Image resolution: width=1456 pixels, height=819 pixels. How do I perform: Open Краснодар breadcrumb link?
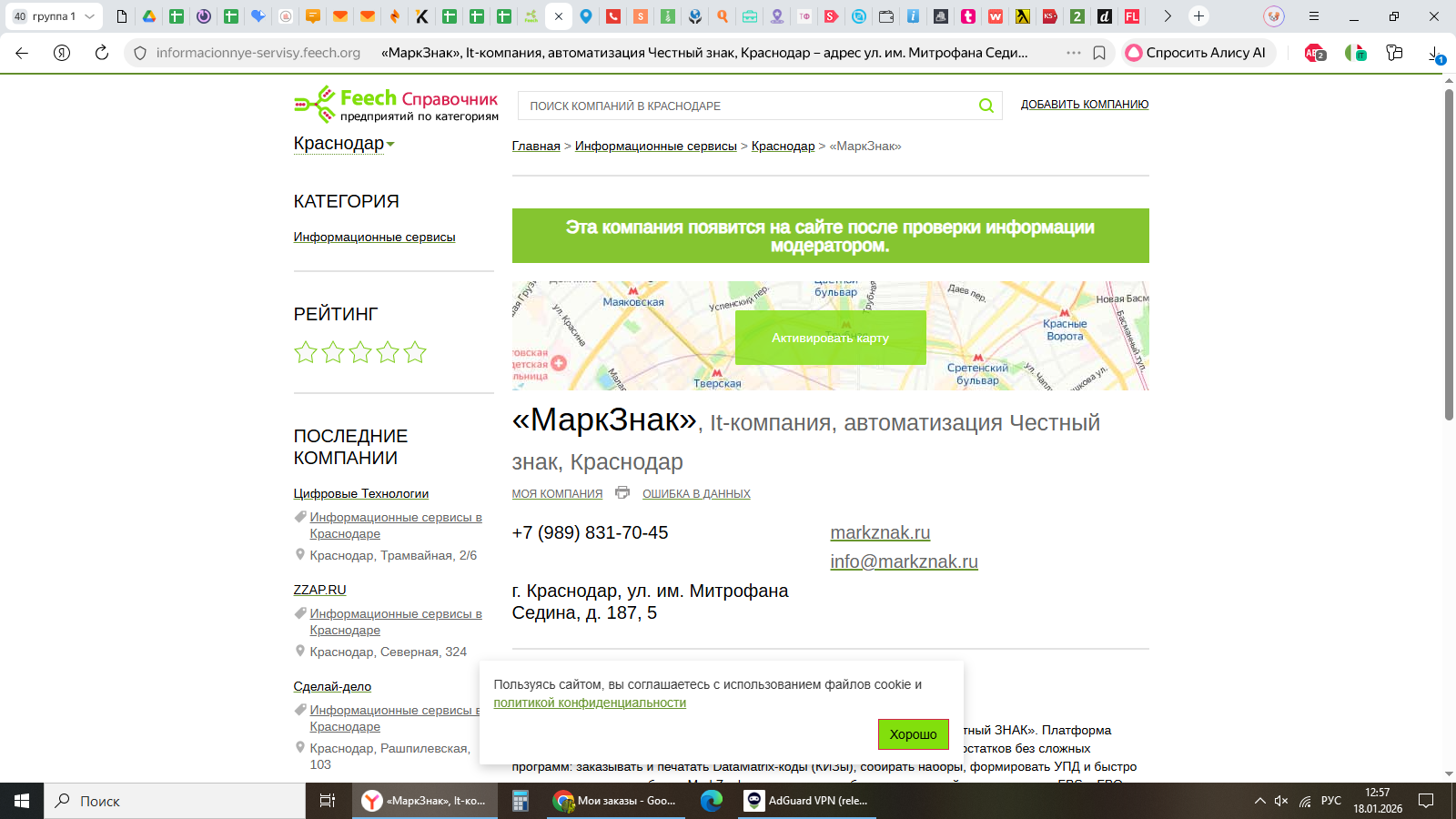pyautogui.click(x=784, y=146)
